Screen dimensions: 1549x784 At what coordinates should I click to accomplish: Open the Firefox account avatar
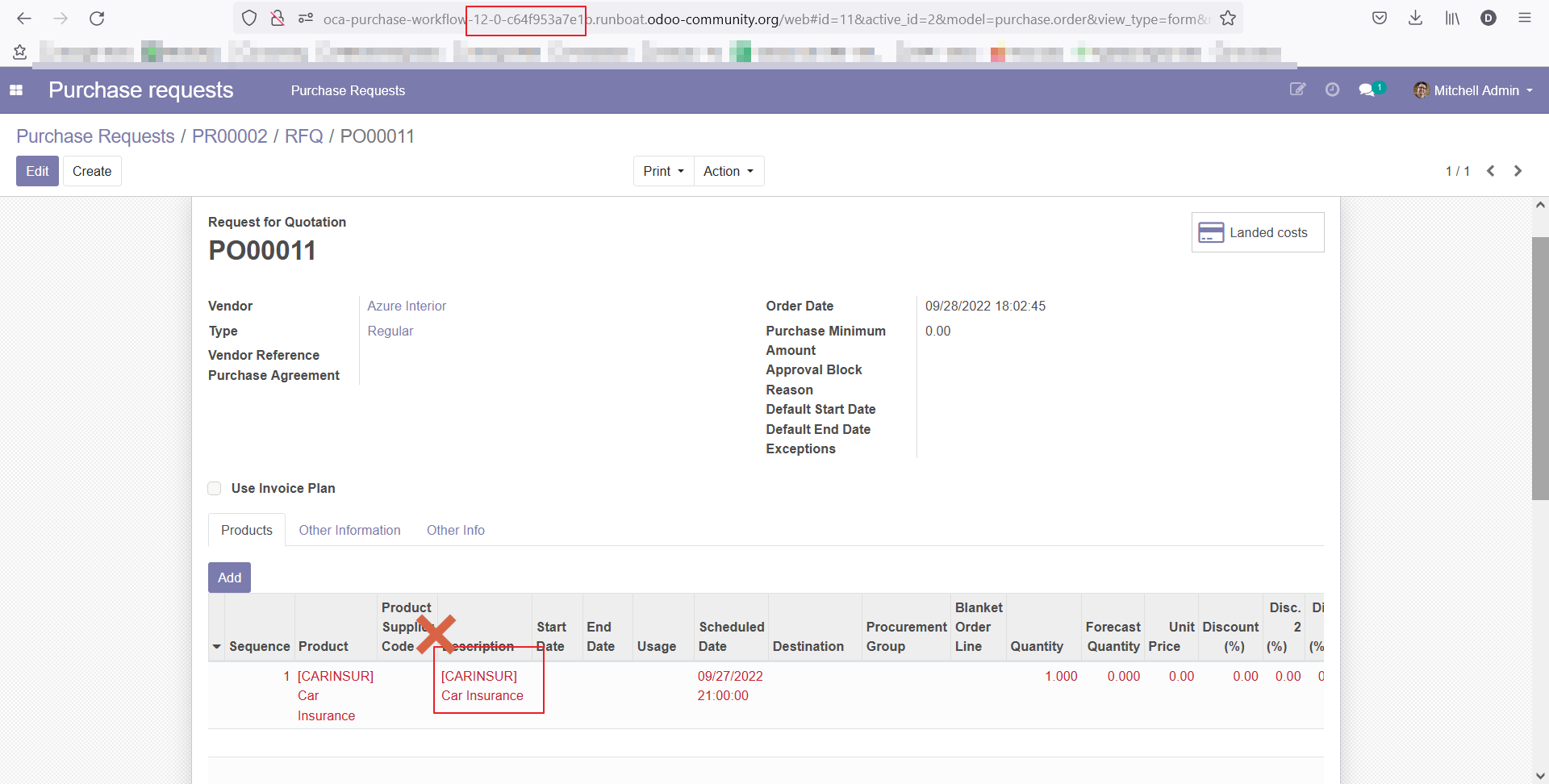[1488, 18]
